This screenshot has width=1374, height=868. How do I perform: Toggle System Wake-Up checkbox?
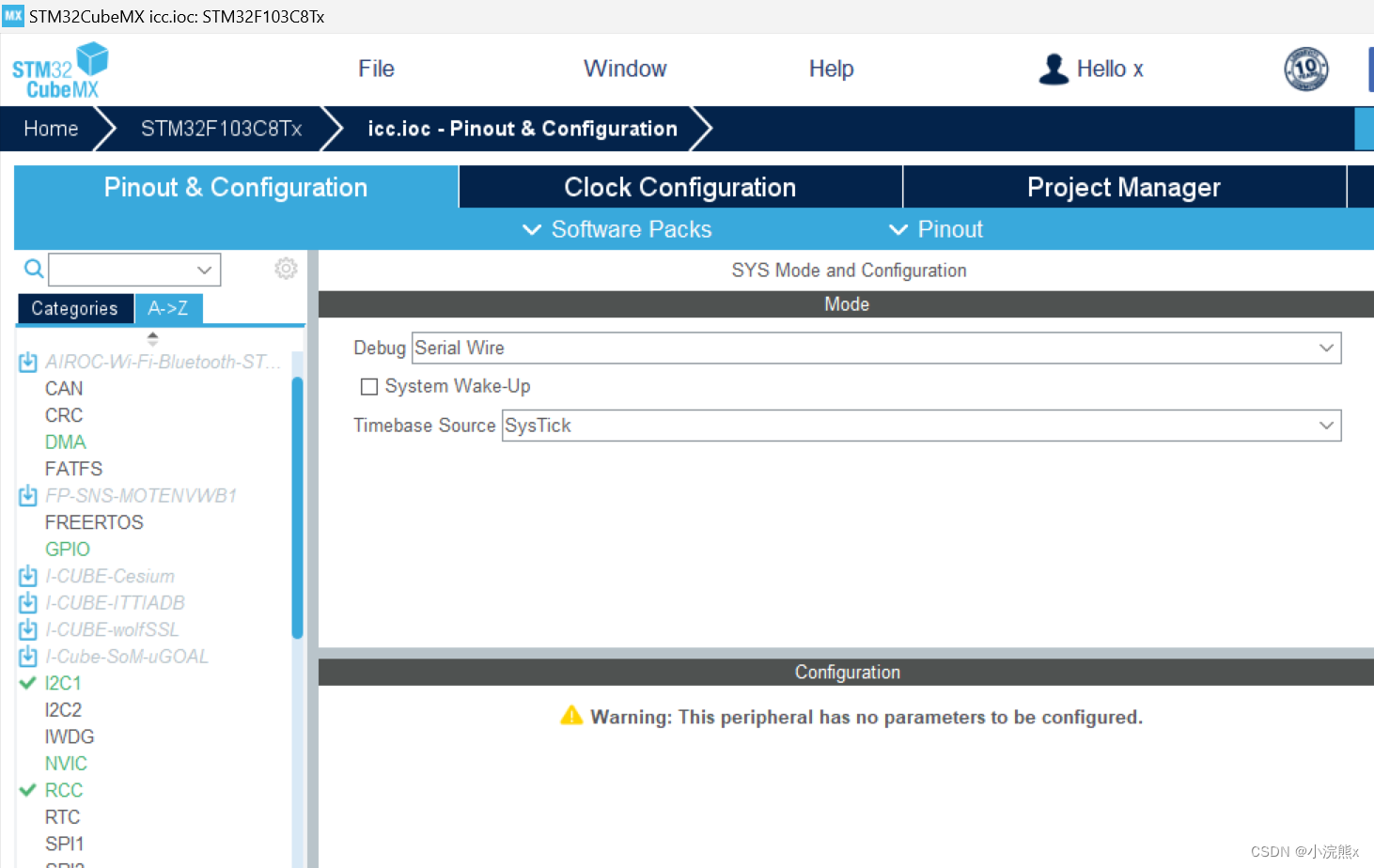tap(369, 386)
